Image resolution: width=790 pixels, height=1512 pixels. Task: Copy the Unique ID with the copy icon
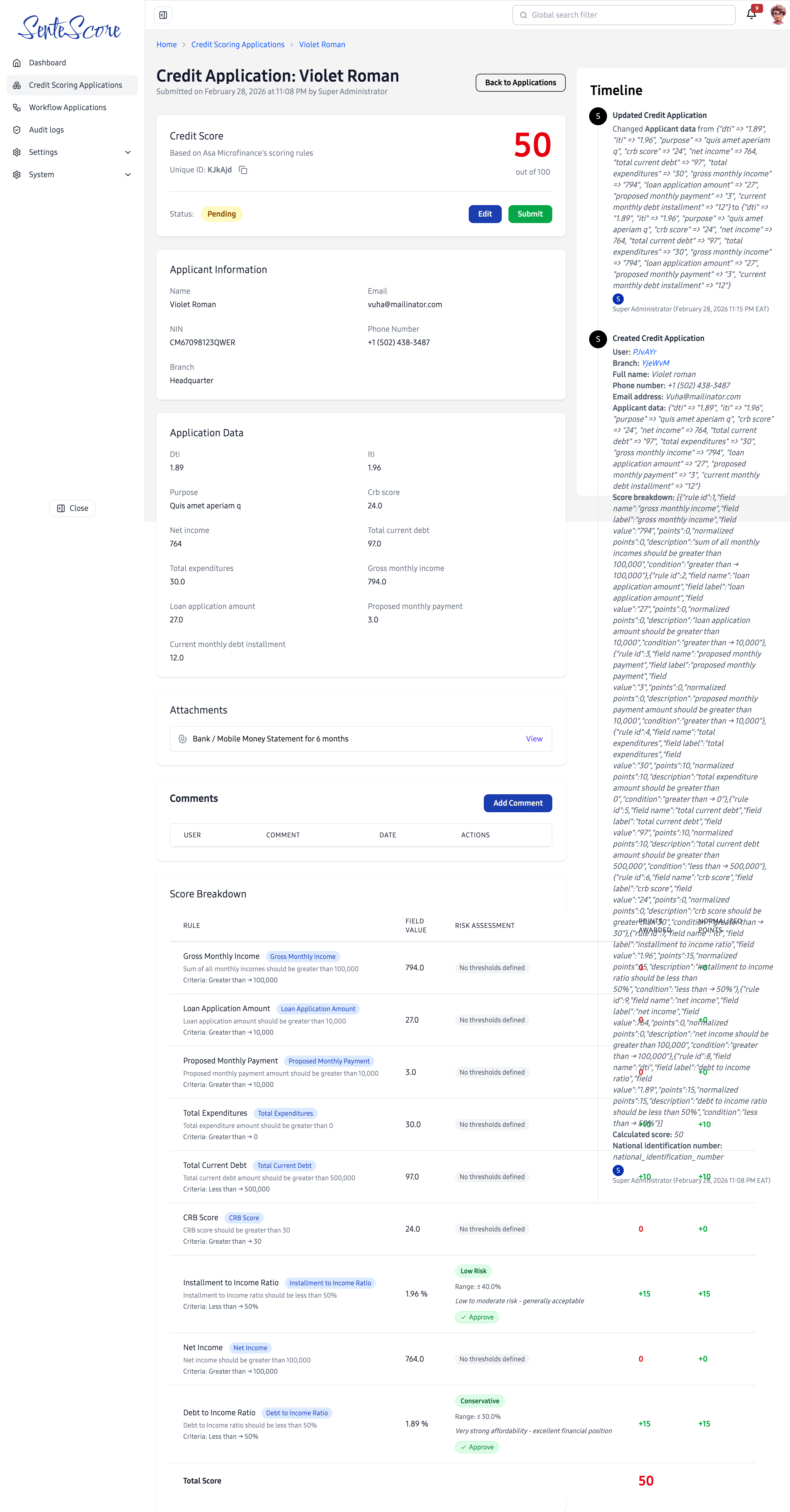(x=243, y=170)
